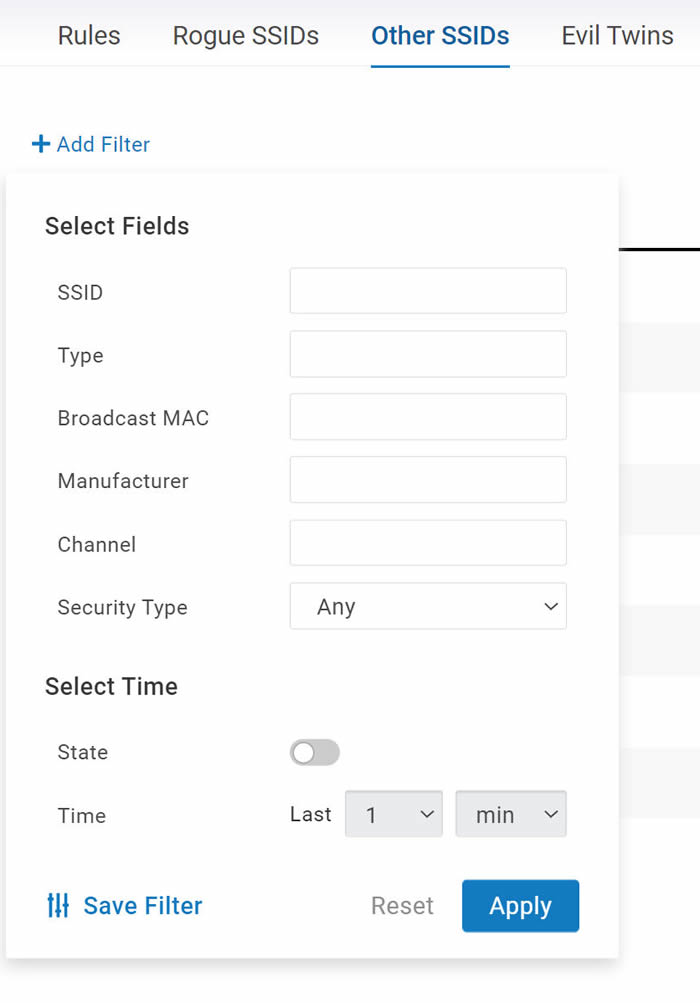The height and width of the screenshot is (1003, 700).
Task: Click the Add Filter link text
Action: (103, 145)
